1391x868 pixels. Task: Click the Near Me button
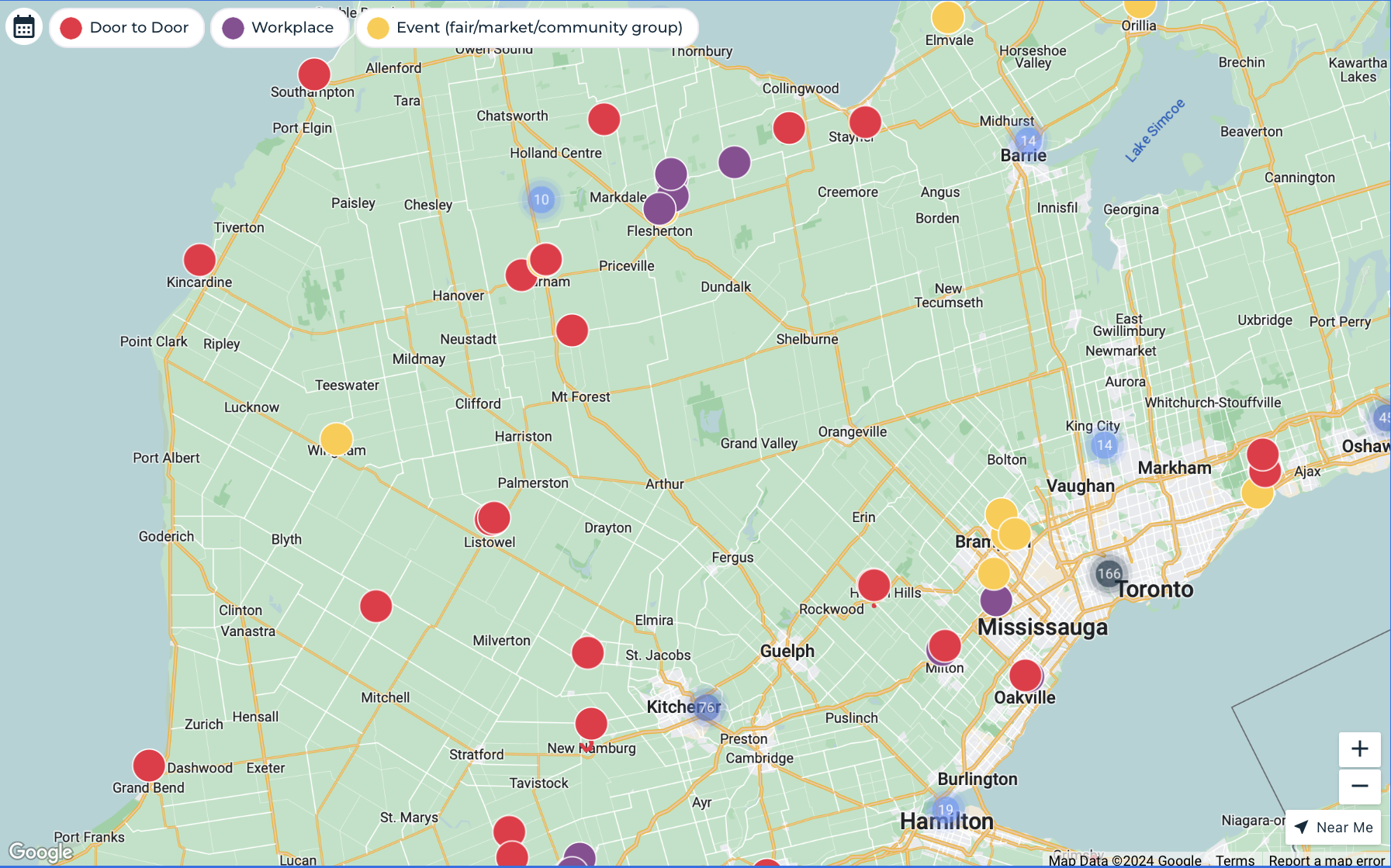[x=1334, y=828]
